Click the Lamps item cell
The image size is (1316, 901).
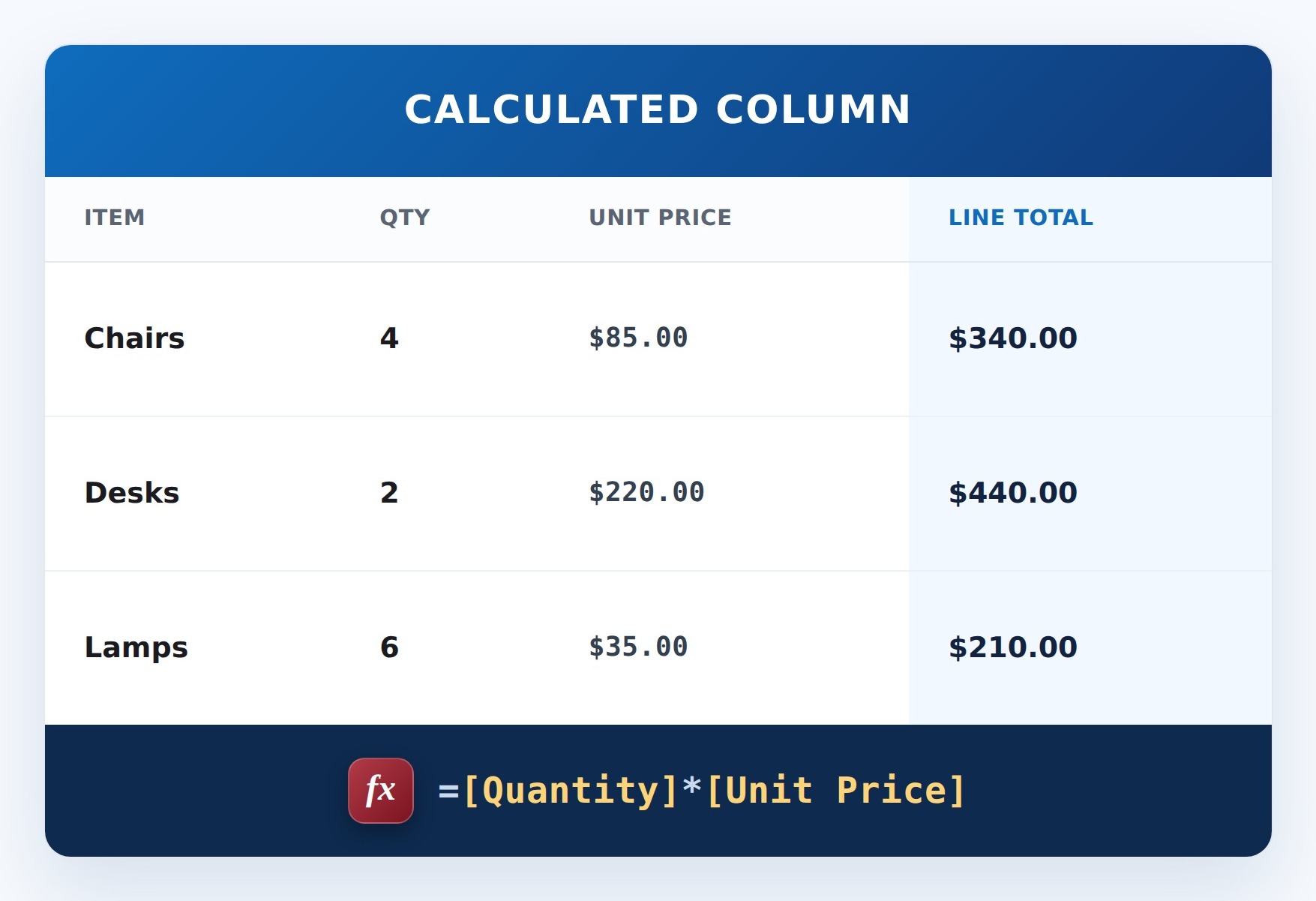coord(136,647)
